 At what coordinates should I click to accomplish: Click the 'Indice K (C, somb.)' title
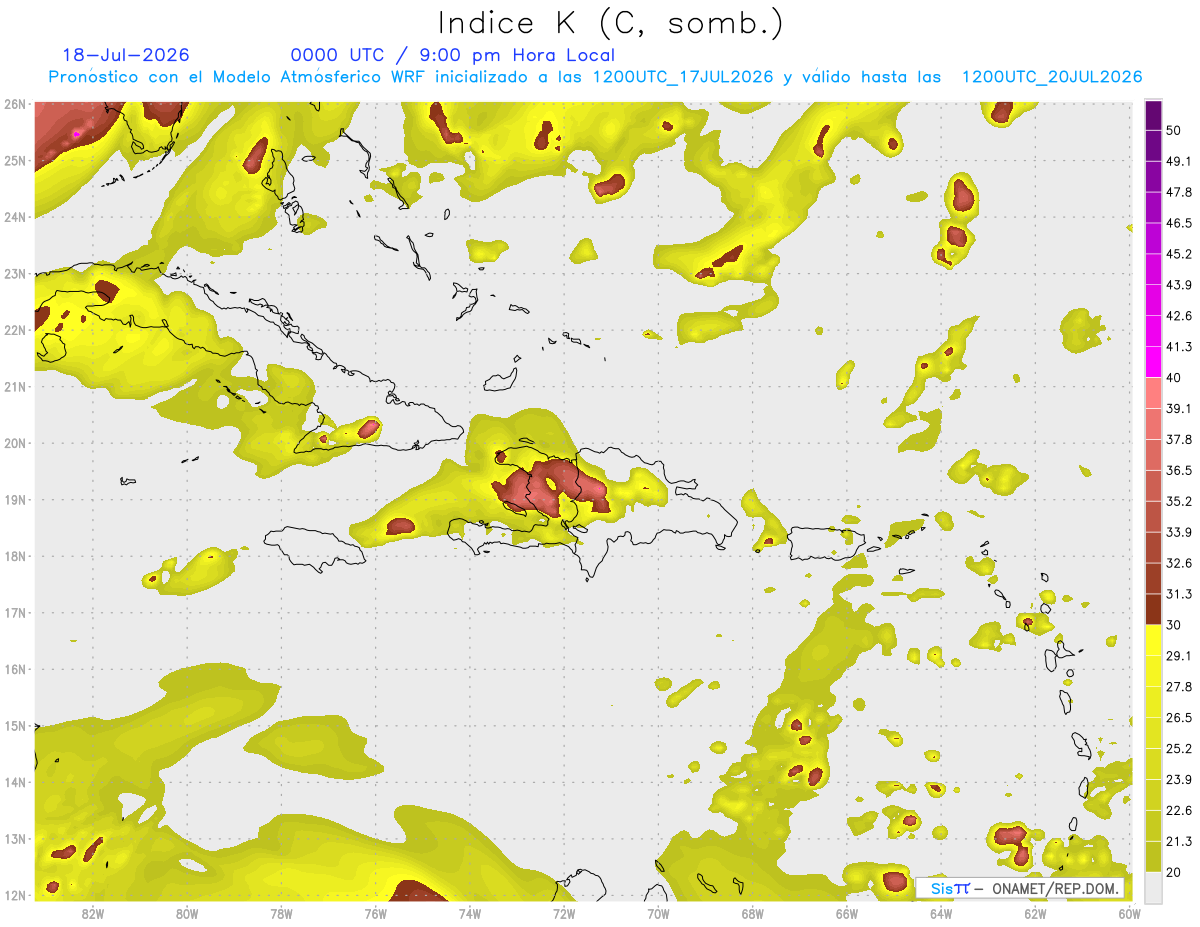coord(610,23)
